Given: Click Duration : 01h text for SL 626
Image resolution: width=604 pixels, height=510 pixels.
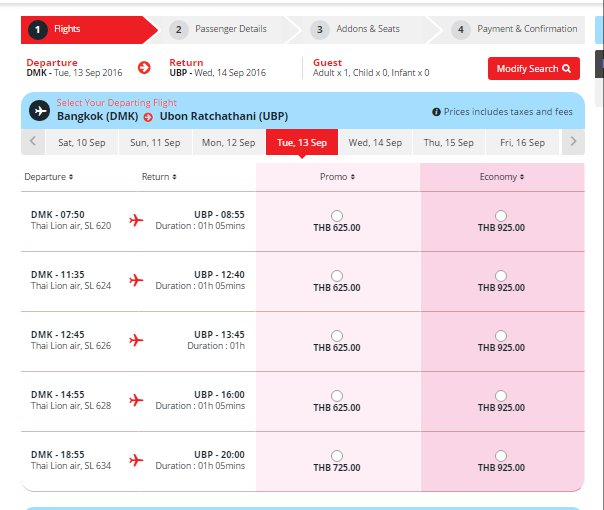Looking at the screenshot, I should (216, 346).
